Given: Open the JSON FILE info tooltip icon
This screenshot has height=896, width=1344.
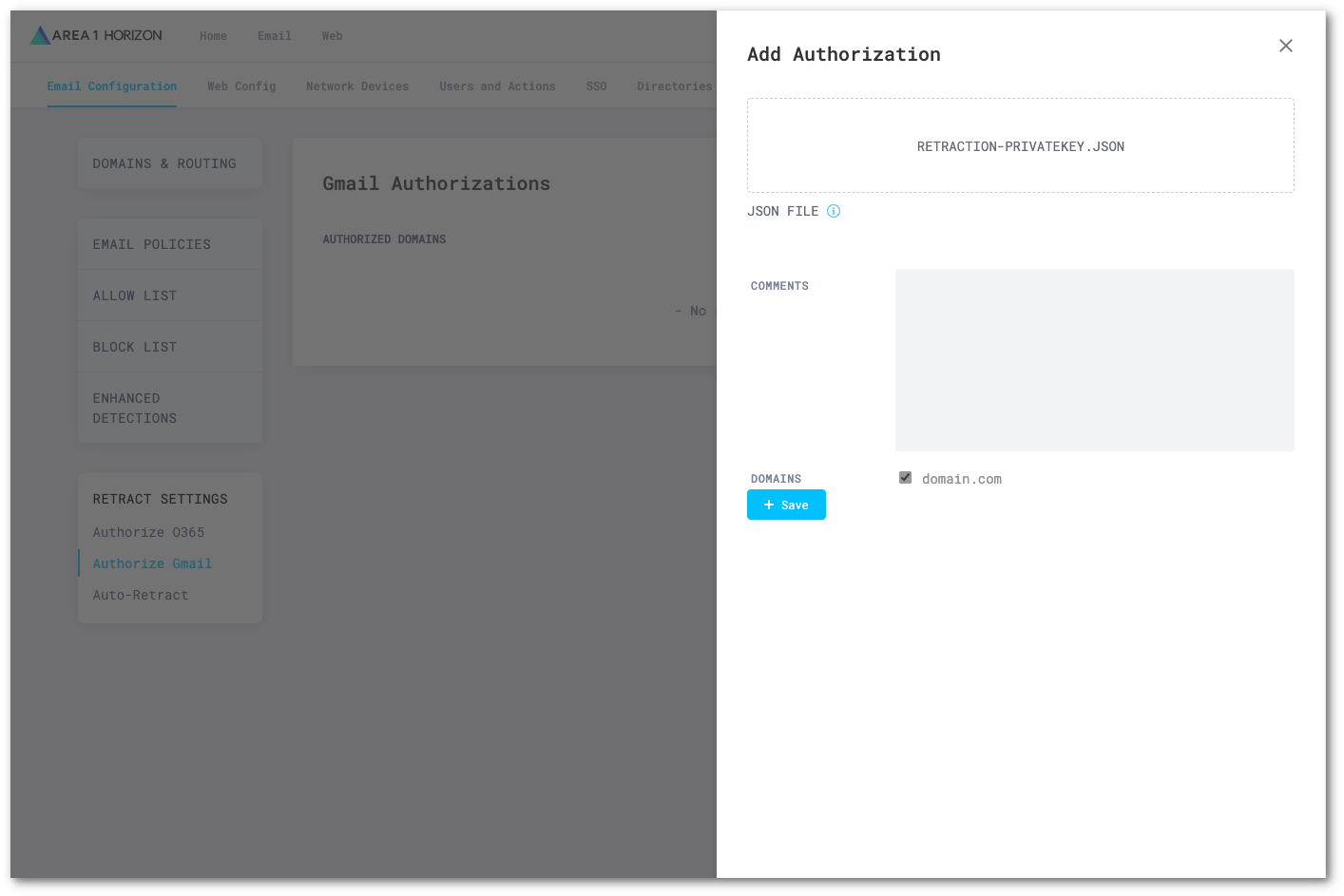Looking at the screenshot, I should [834, 211].
